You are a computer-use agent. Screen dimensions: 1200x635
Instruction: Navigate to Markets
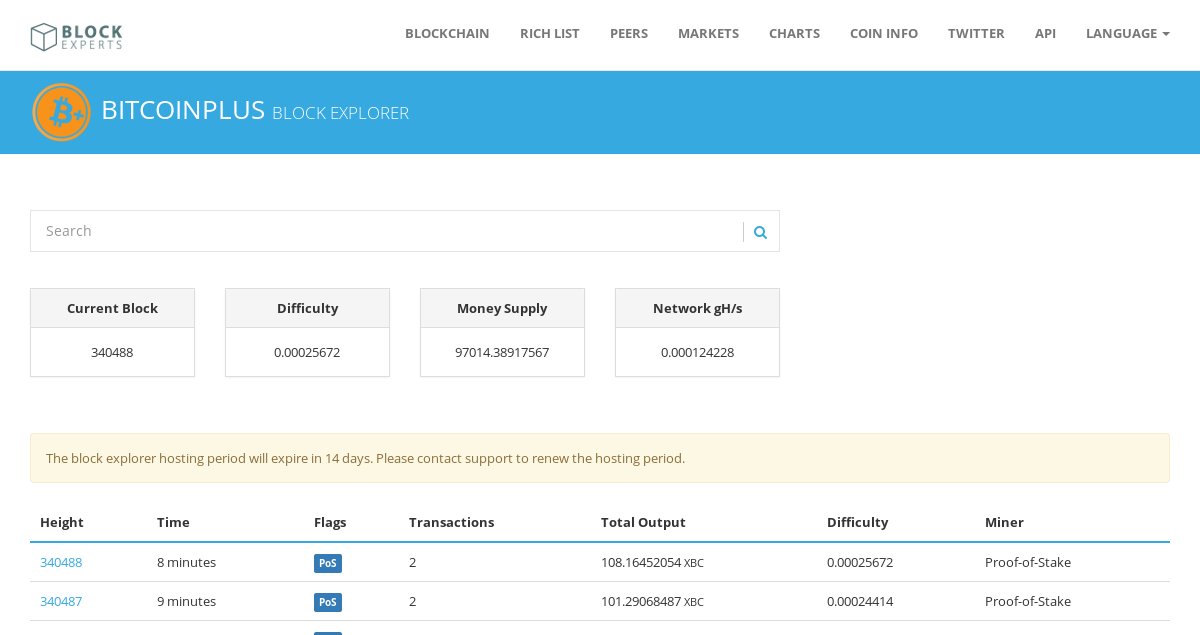pos(708,33)
